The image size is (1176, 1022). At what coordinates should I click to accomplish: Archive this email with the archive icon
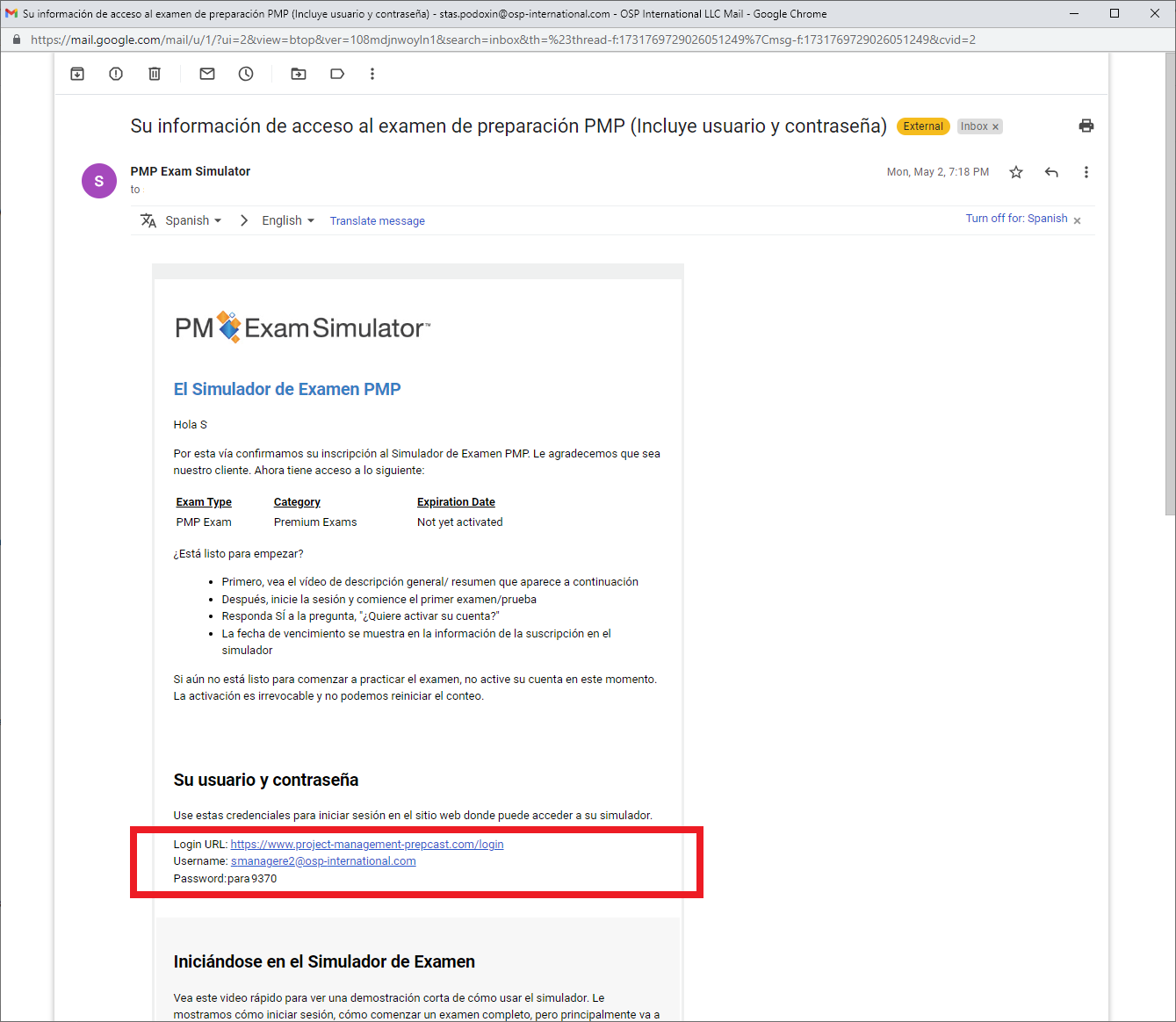pyautogui.click(x=77, y=74)
